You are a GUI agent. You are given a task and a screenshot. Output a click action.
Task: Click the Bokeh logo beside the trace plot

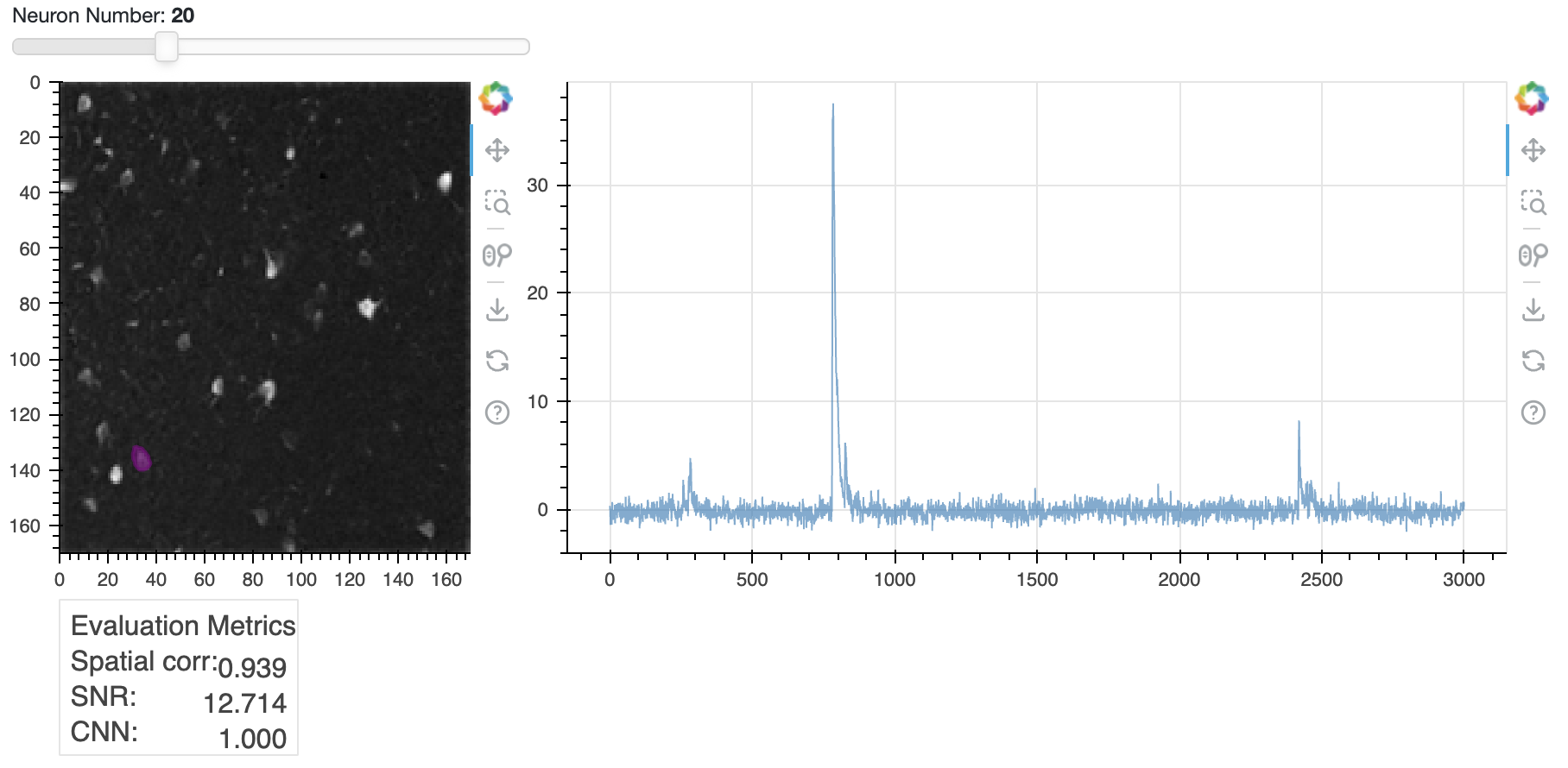click(x=1533, y=98)
